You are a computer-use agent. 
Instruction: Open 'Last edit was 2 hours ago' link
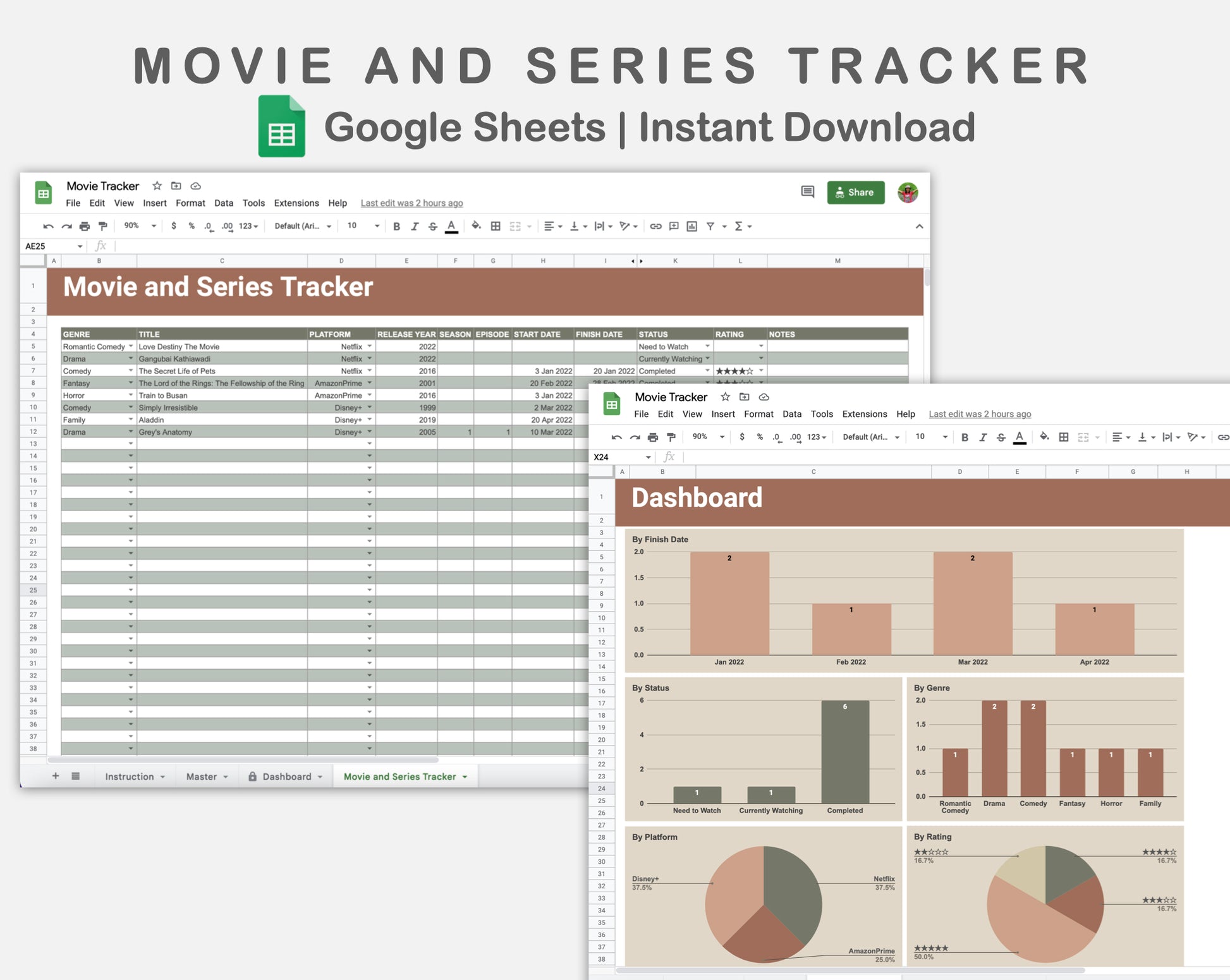point(411,203)
